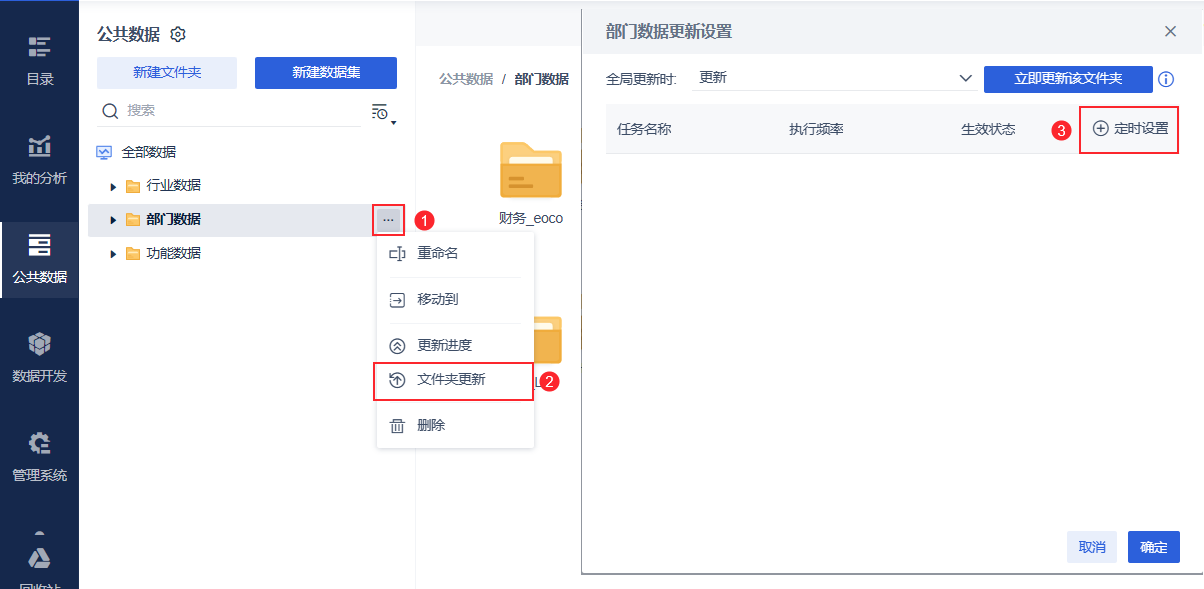Expand the 行业数据 folder arrow

[x=113, y=187]
